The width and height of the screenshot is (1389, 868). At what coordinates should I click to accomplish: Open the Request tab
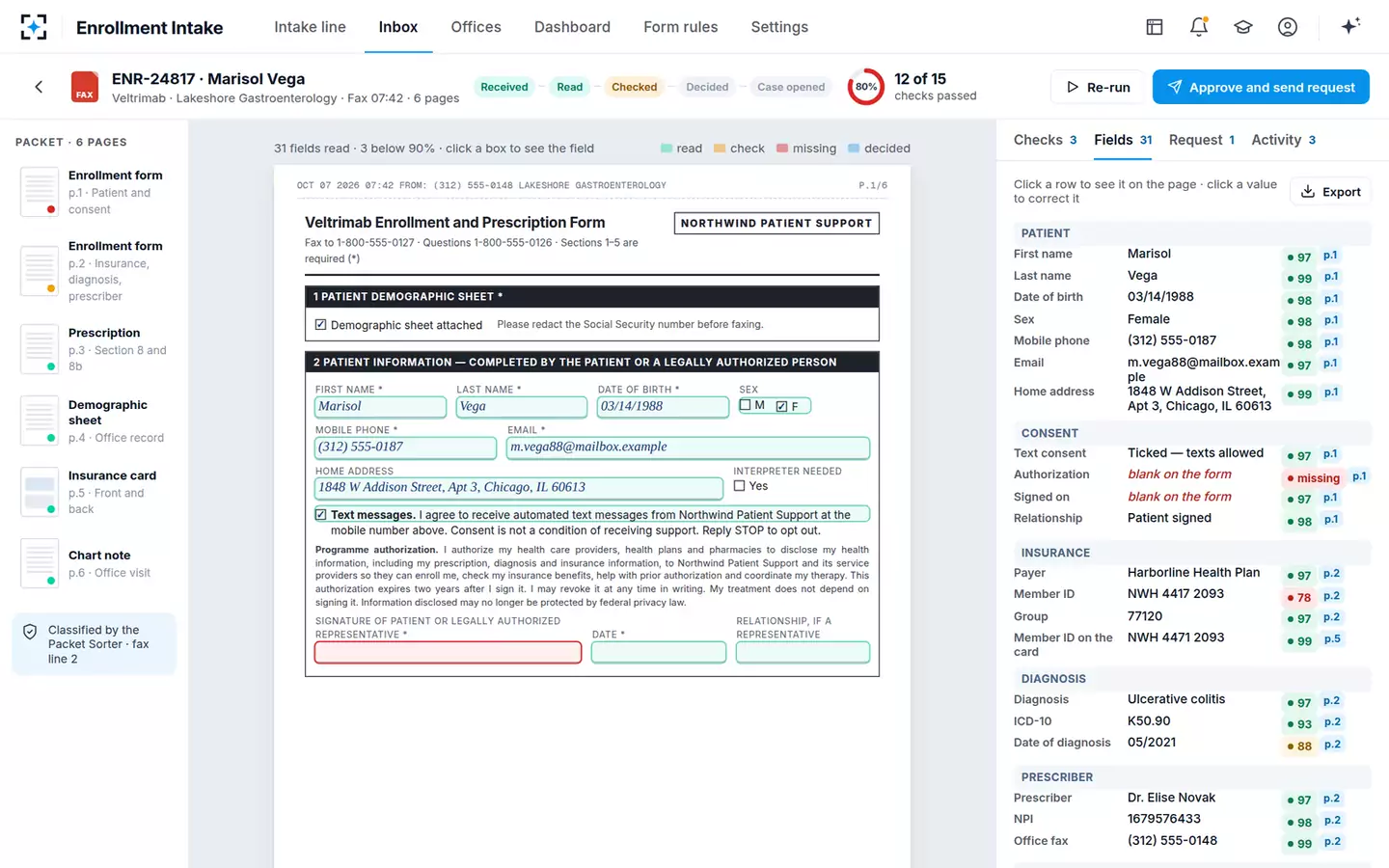1202,140
